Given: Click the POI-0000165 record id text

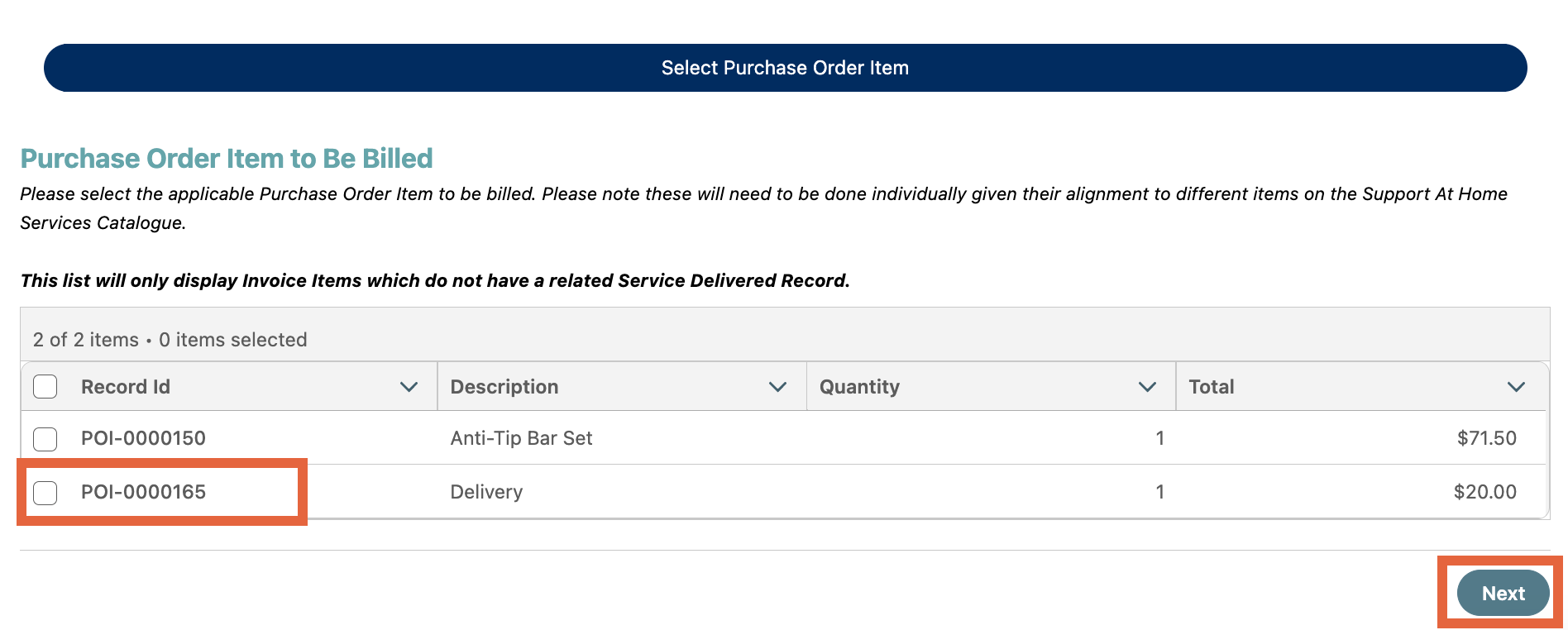Looking at the screenshot, I should click(x=143, y=492).
